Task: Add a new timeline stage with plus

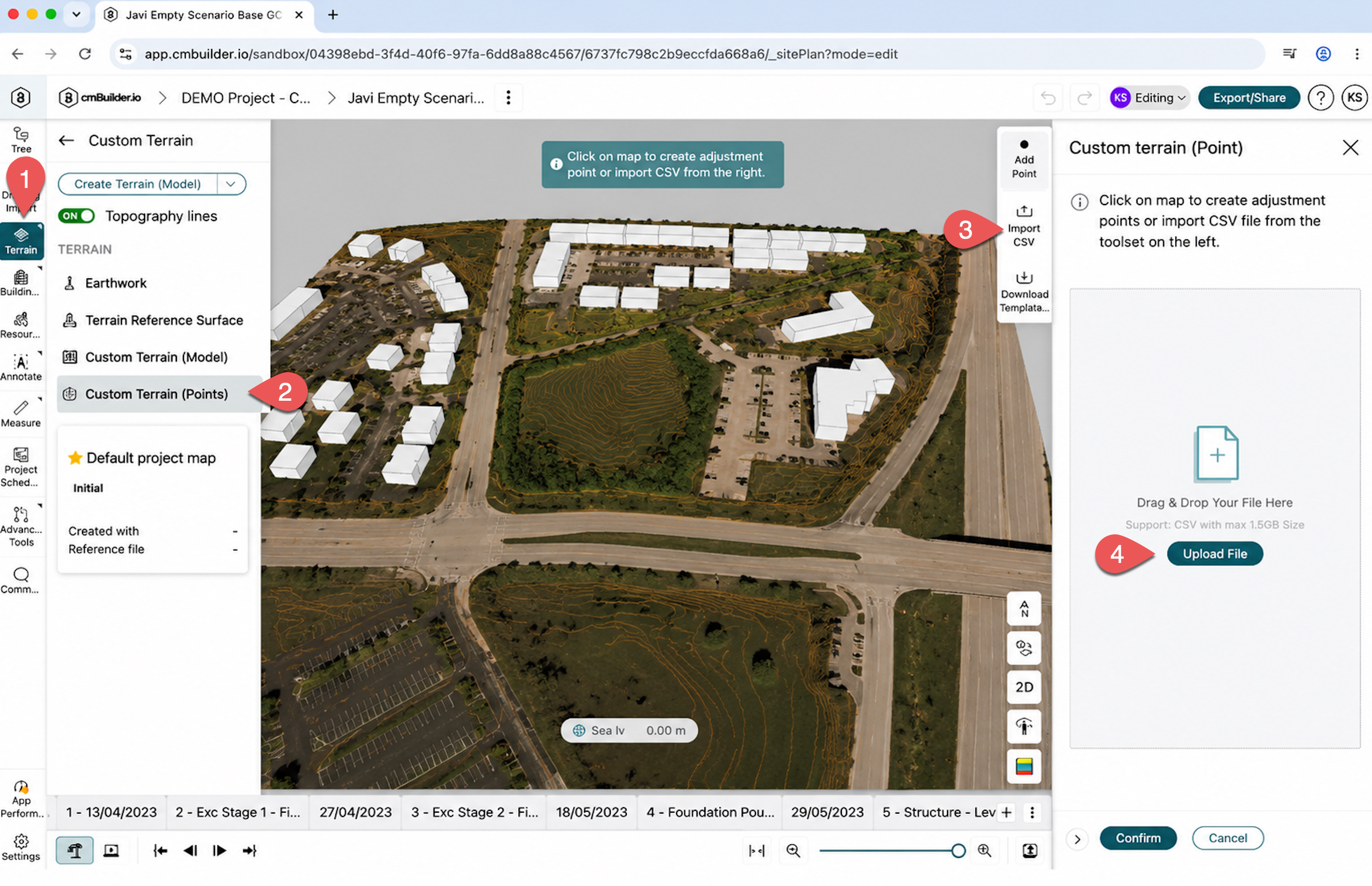Action: pos(1006,812)
